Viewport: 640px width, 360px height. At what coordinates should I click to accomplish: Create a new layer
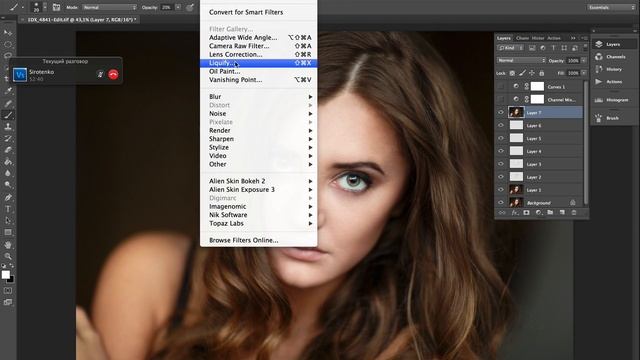click(x=562, y=213)
